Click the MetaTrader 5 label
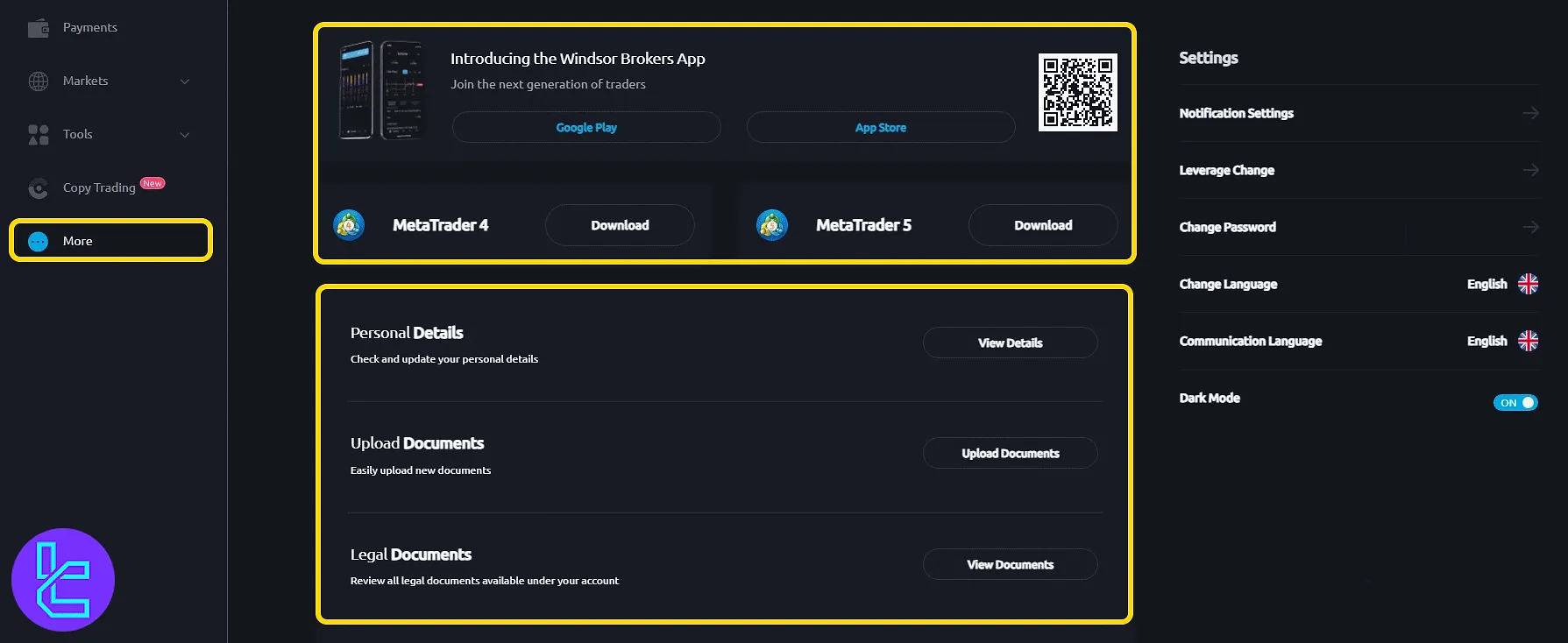Screen dimensions: 1568x643 click(864, 225)
